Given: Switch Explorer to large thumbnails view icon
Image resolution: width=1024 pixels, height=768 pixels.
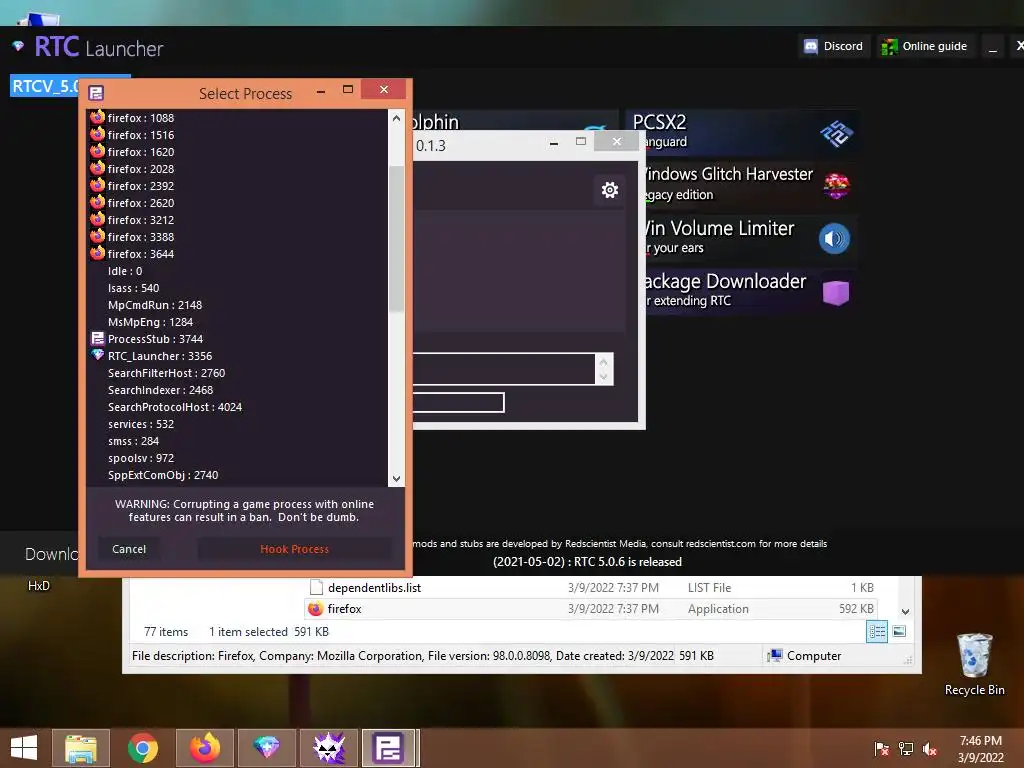Looking at the screenshot, I should pyautogui.click(x=899, y=632).
